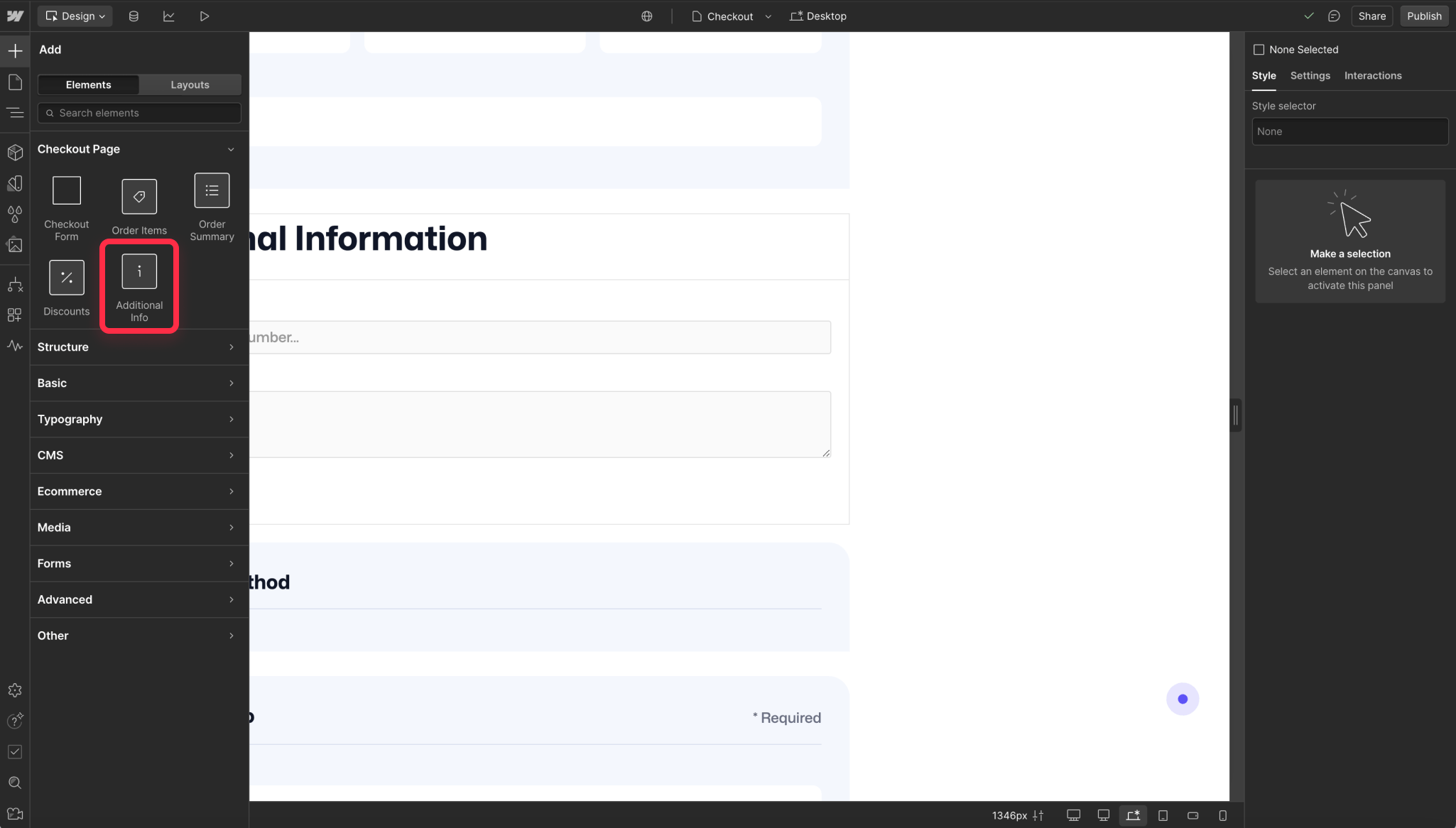Open the Variables panel icon

click(x=15, y=183)
